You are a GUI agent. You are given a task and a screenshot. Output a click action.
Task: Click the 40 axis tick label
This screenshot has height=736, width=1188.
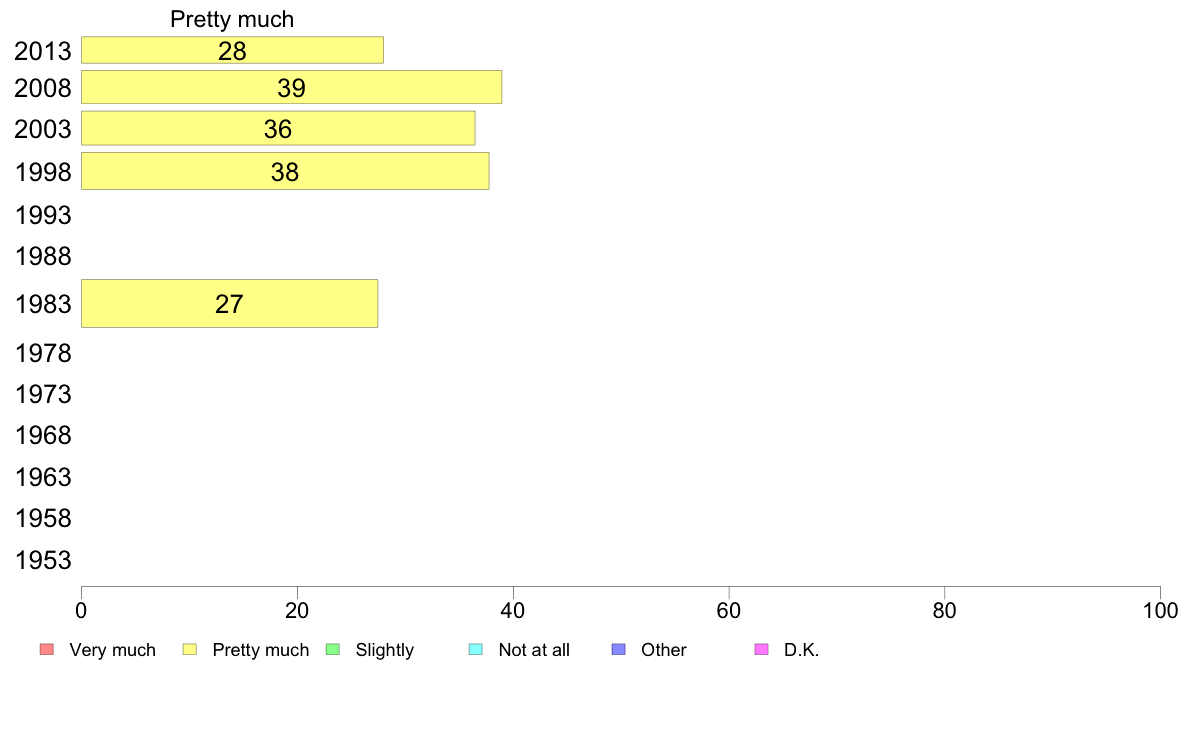point(513,611)
